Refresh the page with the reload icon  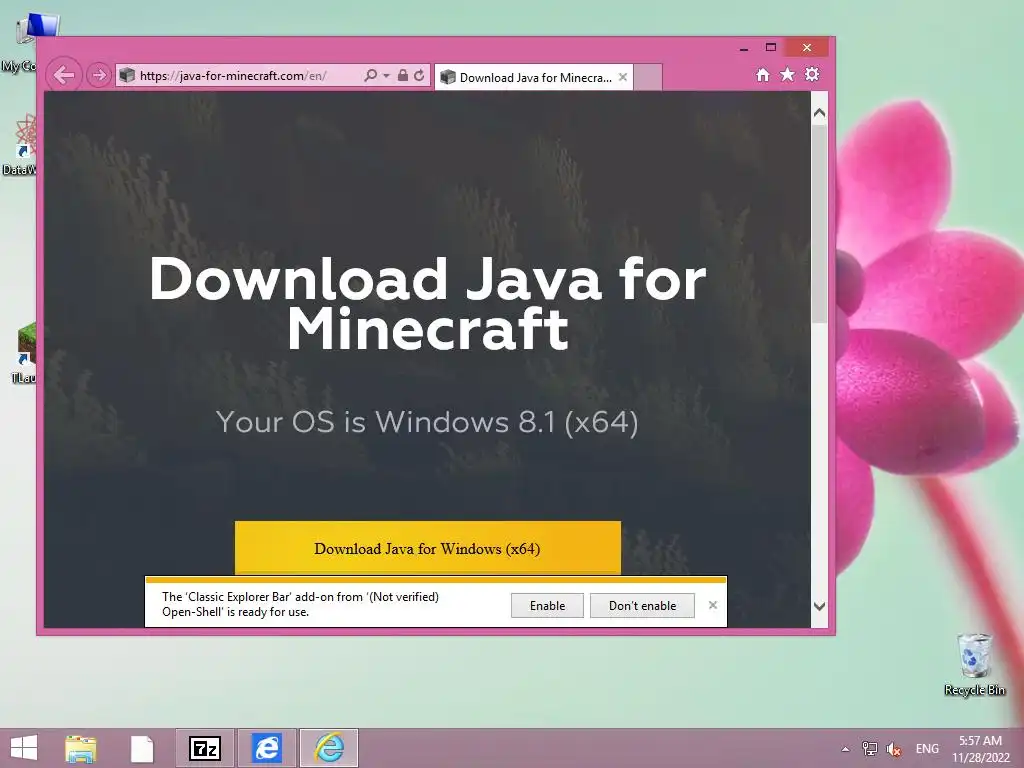(419, 75)
